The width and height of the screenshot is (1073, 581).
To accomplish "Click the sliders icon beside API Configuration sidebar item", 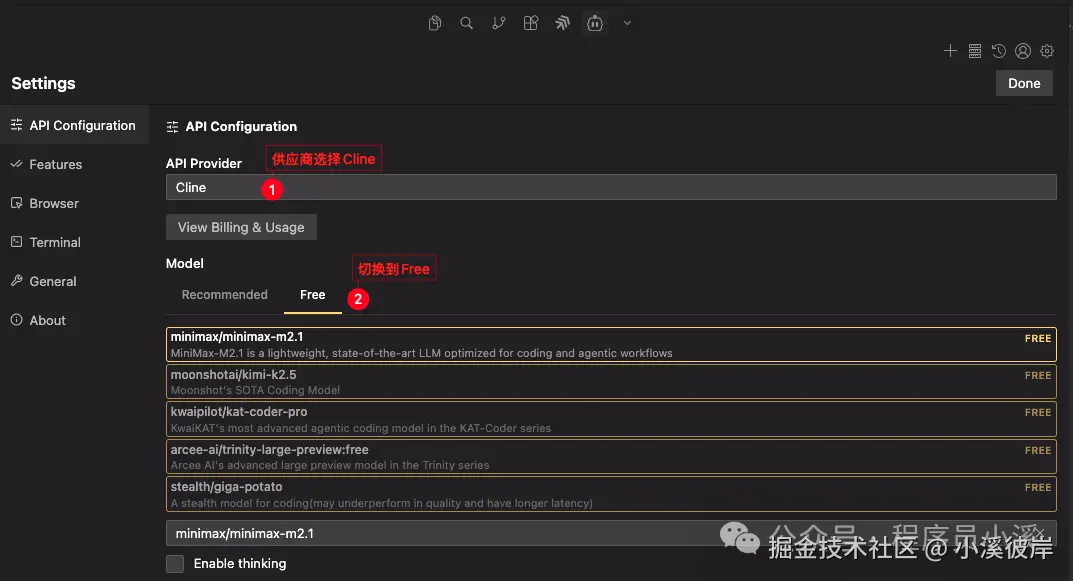I will tap(16, 125).
